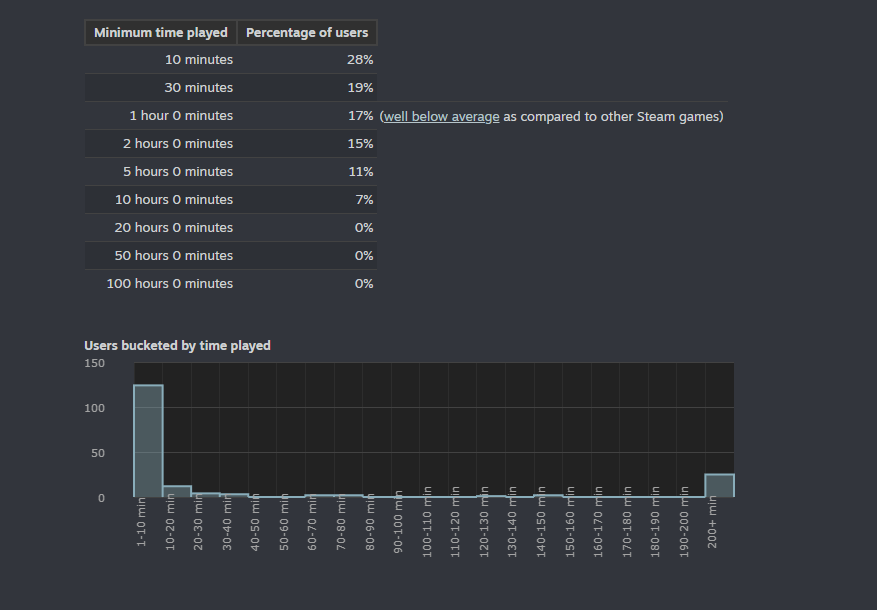Select the '30 minutes' table cell
Viewport: 877px width, 610px height.
pos(161,87)
